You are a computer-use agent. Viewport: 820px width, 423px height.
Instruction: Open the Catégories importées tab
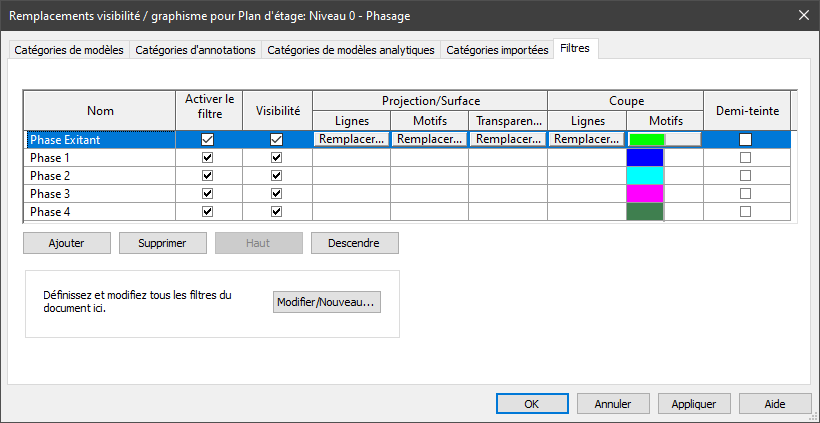pos(497,50)
